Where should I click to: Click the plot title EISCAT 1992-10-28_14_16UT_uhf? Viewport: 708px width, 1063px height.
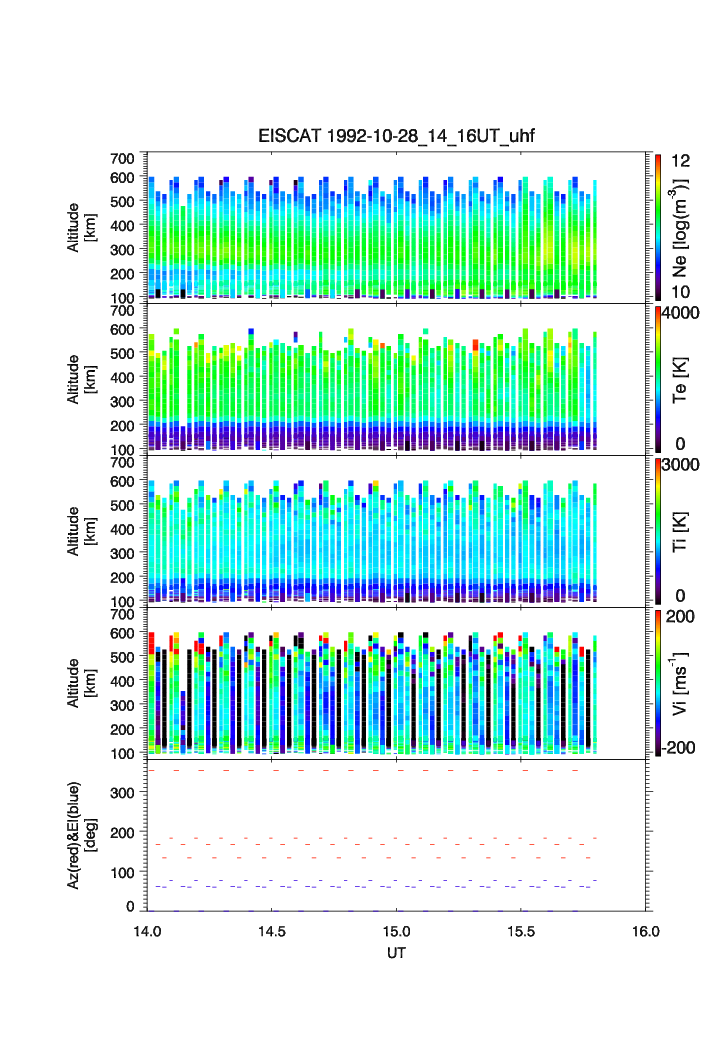[x=396, y=136]
